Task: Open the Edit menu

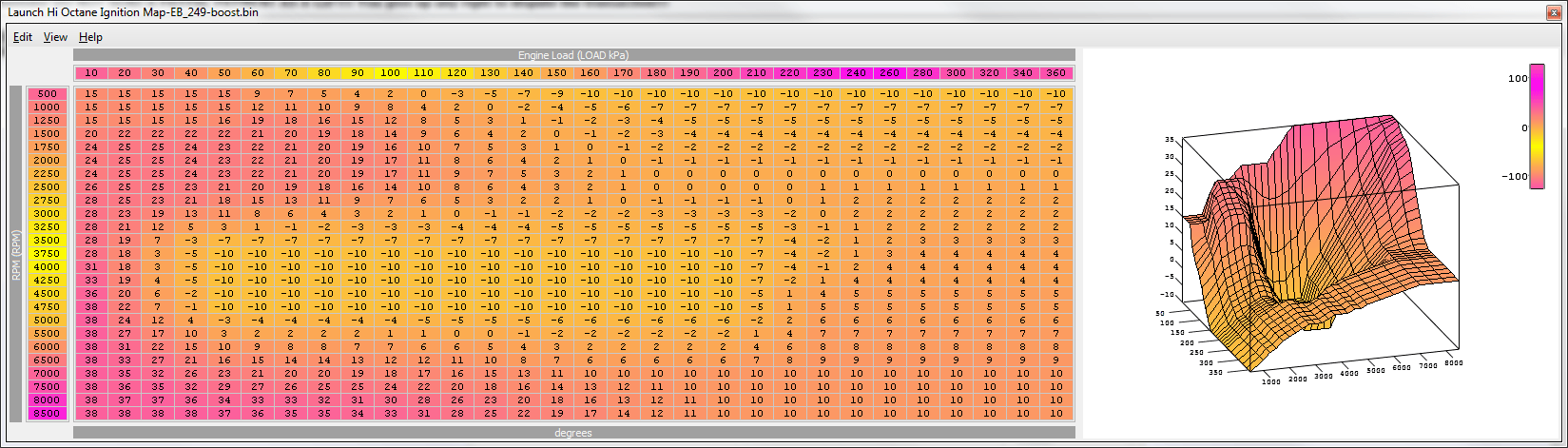Action: 23,37
